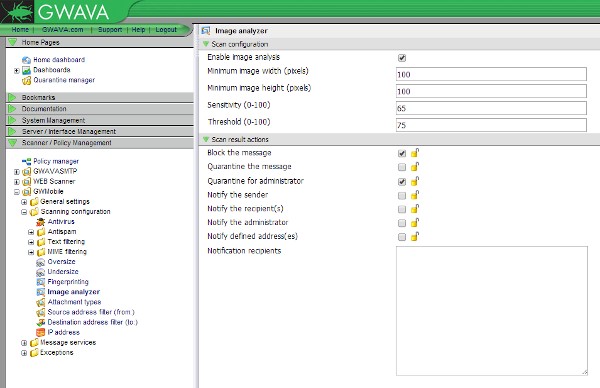Click lock icon beside Quarantine the message
The width and height of the screenshot is (600, 388).
coord(415,166)
